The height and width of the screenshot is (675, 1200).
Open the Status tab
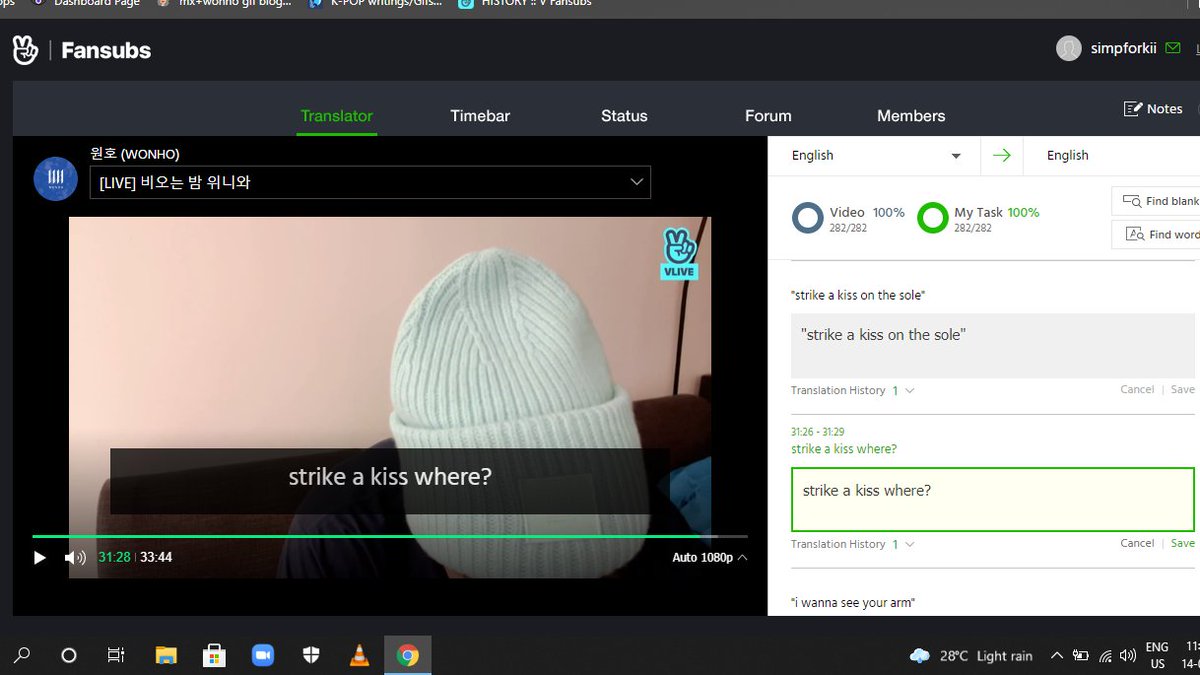click(x=624, y=116)
